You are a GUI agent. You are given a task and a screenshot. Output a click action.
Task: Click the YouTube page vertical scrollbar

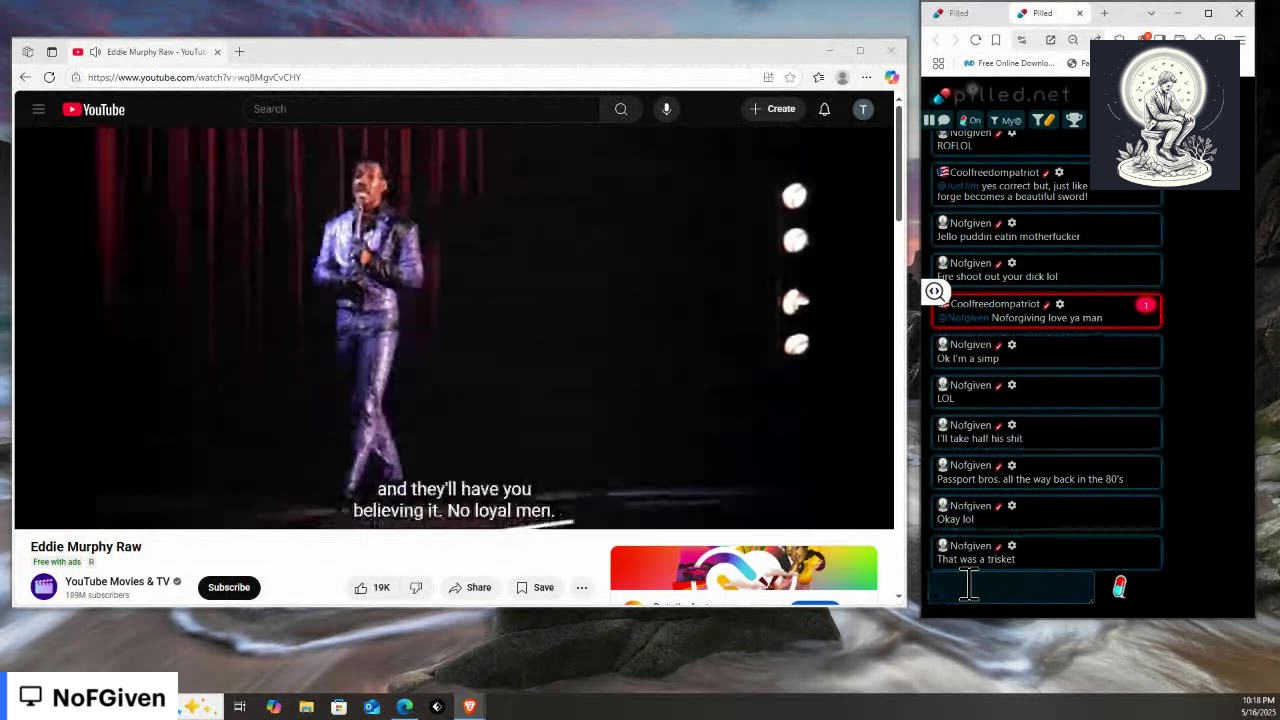click(x=898, y=165)
